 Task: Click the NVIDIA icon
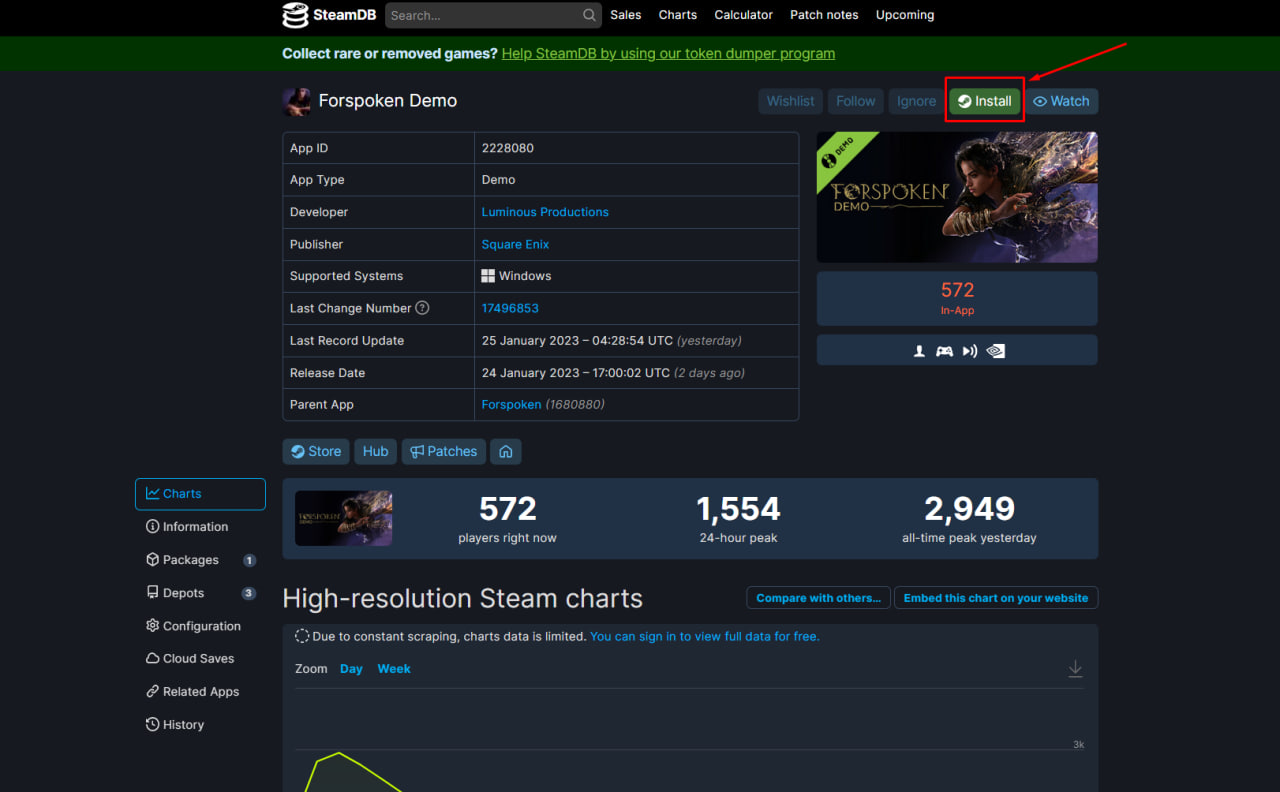click(x=996, y=351)
